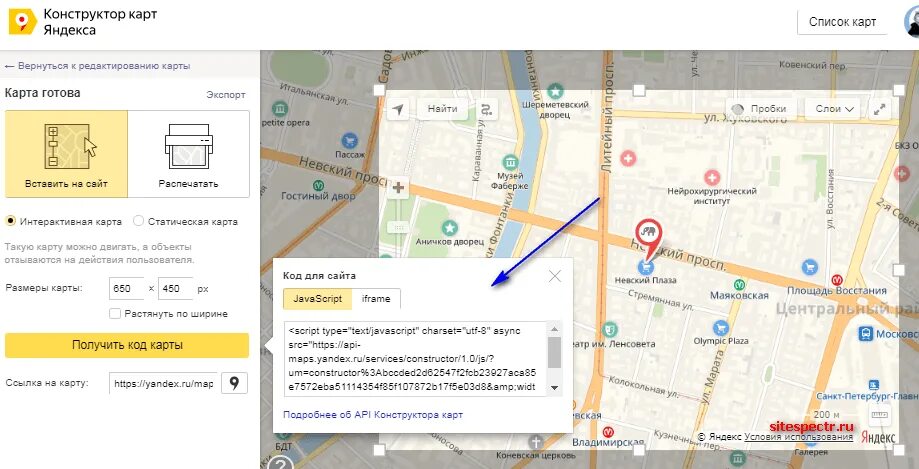The width and height of the screenshot is (919, 469).
Task: Click the Московский railway station icon
Action: click(x=865, y=334)
